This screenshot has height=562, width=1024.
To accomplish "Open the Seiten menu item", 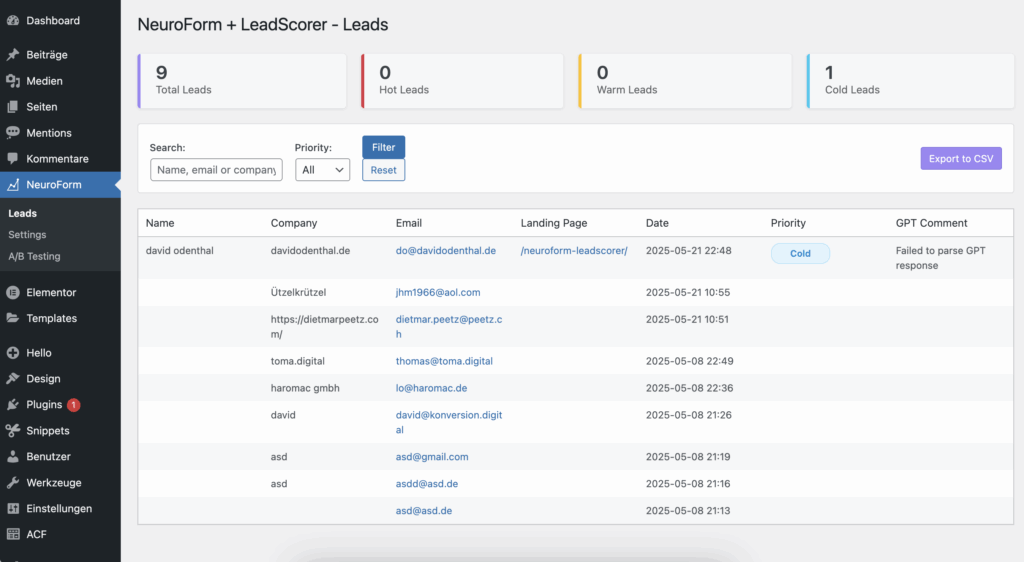I will tap(60, 106).
